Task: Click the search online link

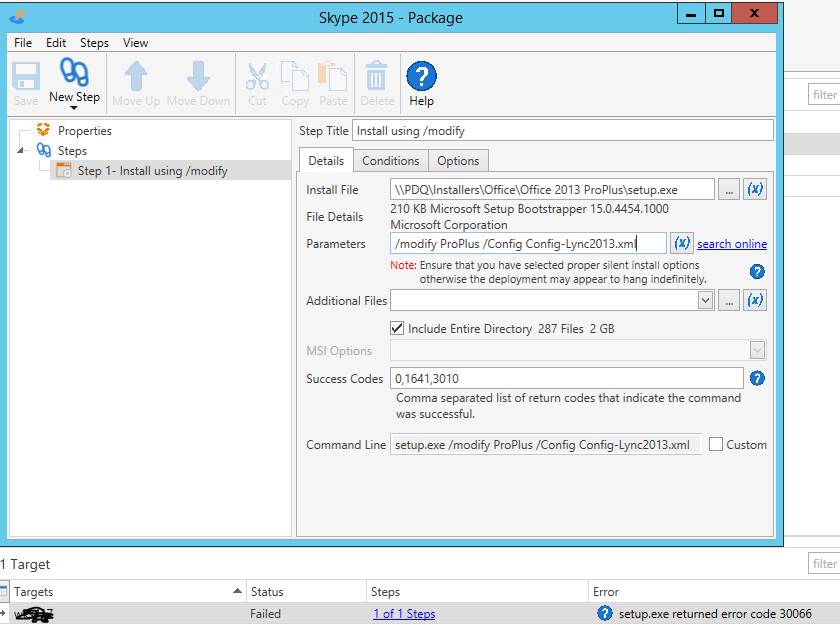Action: [x=732, y=244]
